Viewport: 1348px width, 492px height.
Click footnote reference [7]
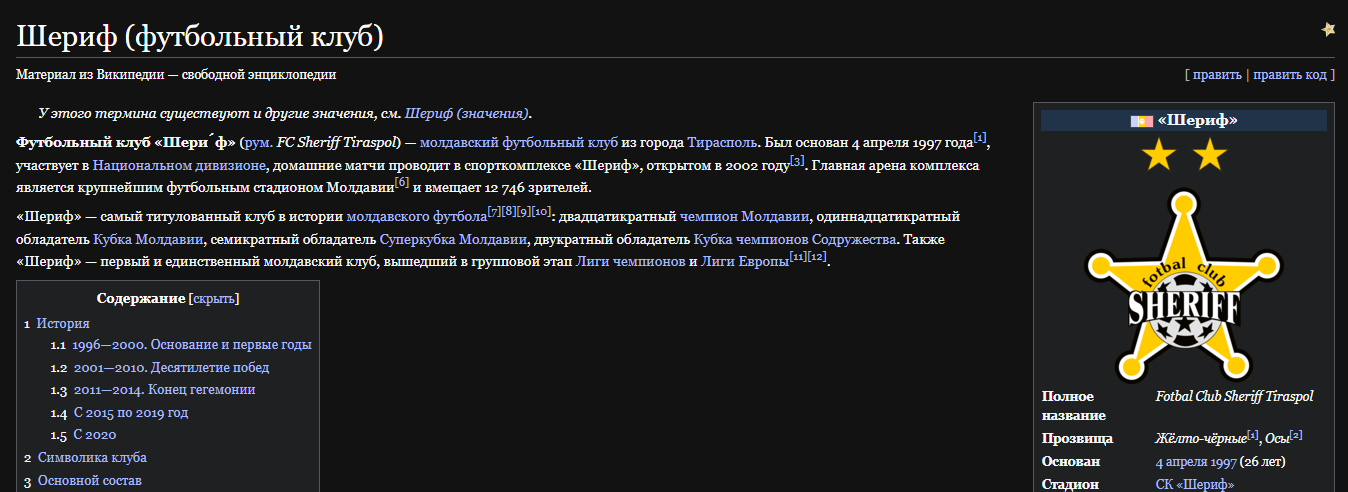pyautogui.click(x=494, y=211)
